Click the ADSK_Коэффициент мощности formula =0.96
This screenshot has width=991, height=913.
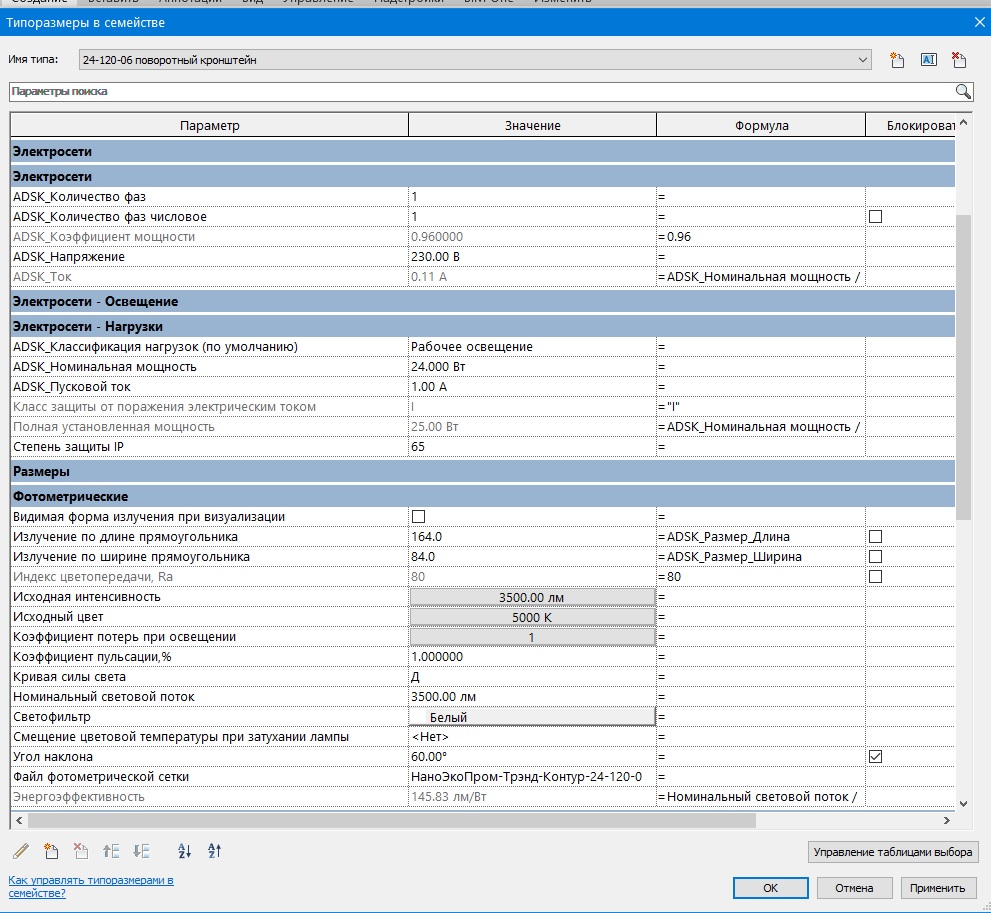(761, 236)
